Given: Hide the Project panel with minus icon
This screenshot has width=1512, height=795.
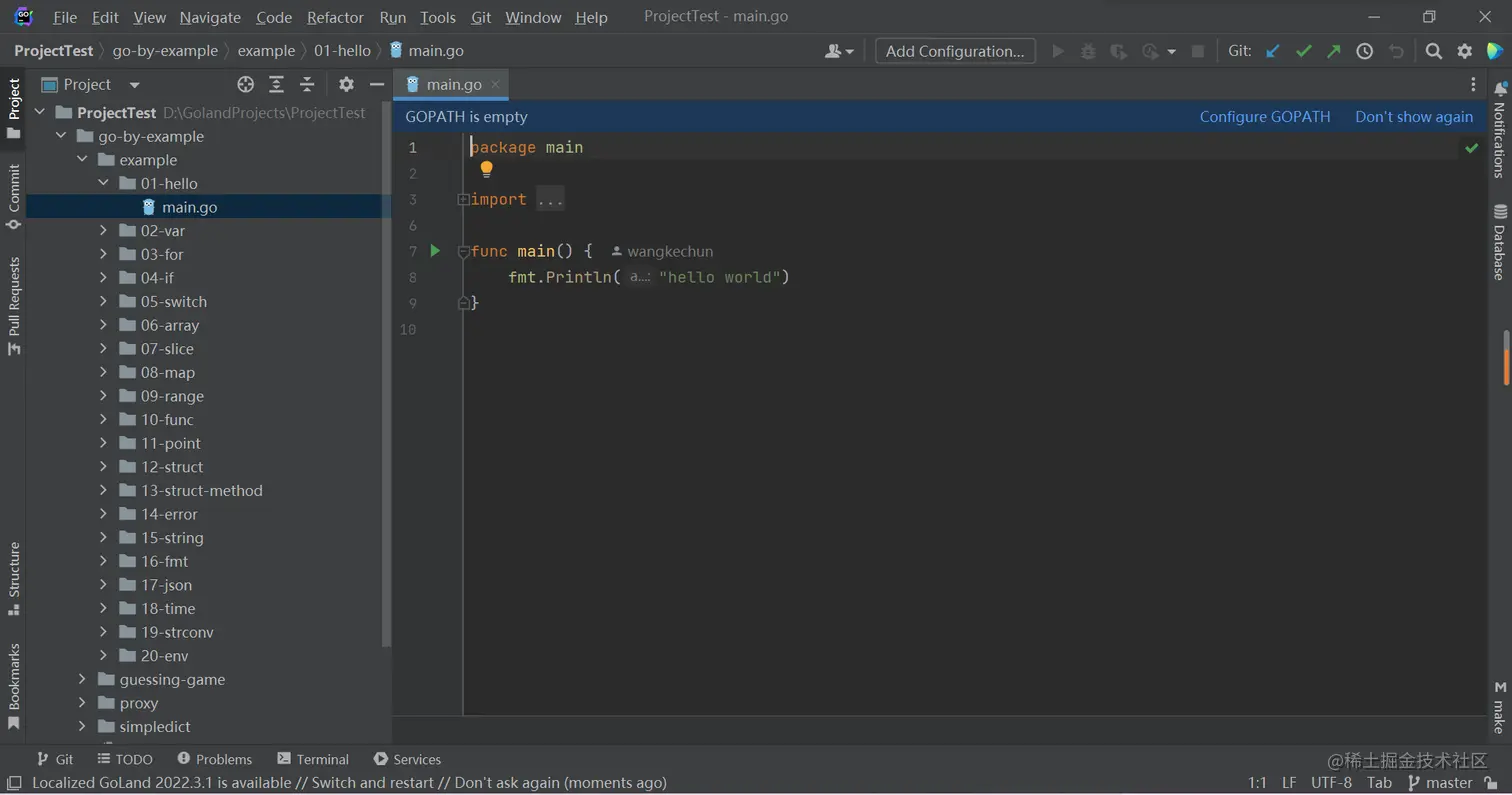Looking at the screenshot, I should click(x=377, y=85).
